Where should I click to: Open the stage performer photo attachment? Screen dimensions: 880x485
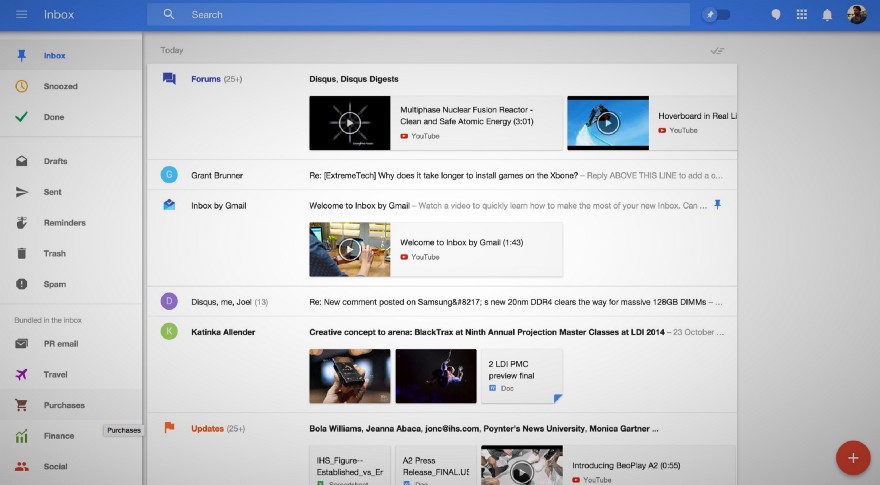[x=436, y=376]
